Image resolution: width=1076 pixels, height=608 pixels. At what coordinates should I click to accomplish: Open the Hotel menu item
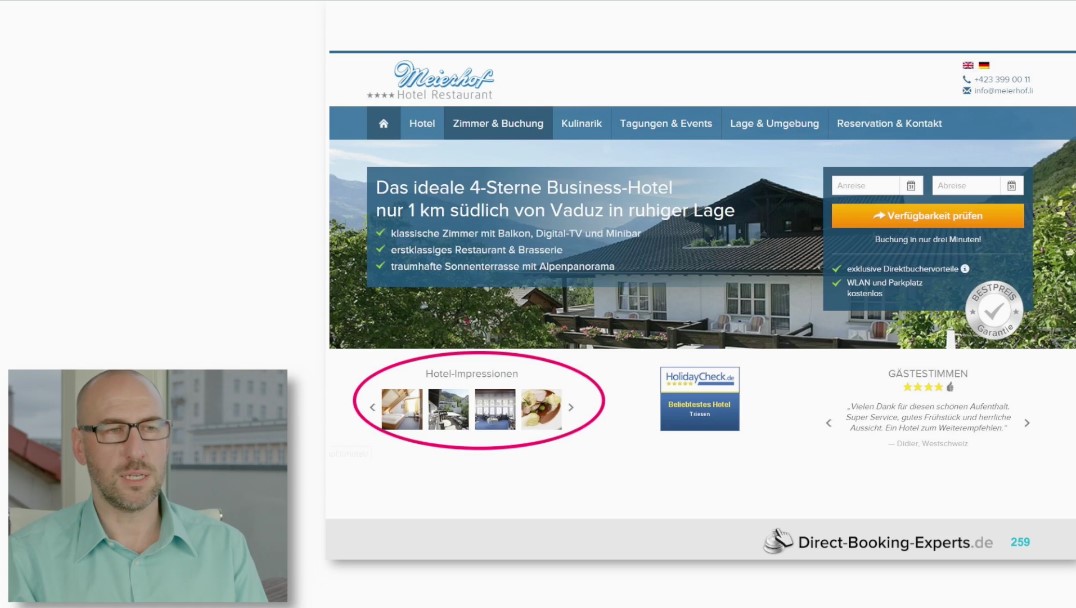(x=422, y=124)
